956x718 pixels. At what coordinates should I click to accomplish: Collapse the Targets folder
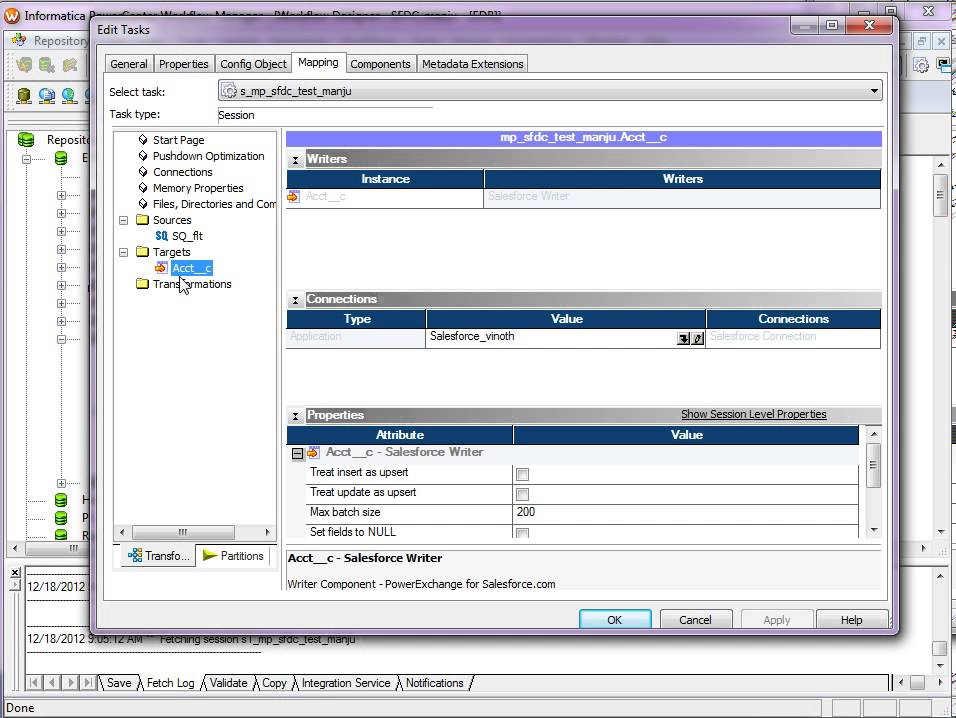pyautogui.click(x=124, y=252)
